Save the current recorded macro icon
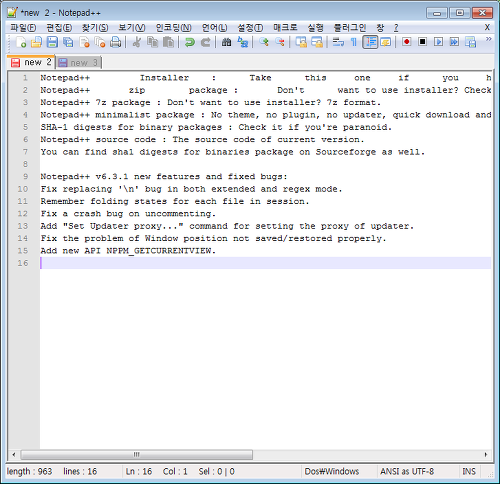 [471, 42]
